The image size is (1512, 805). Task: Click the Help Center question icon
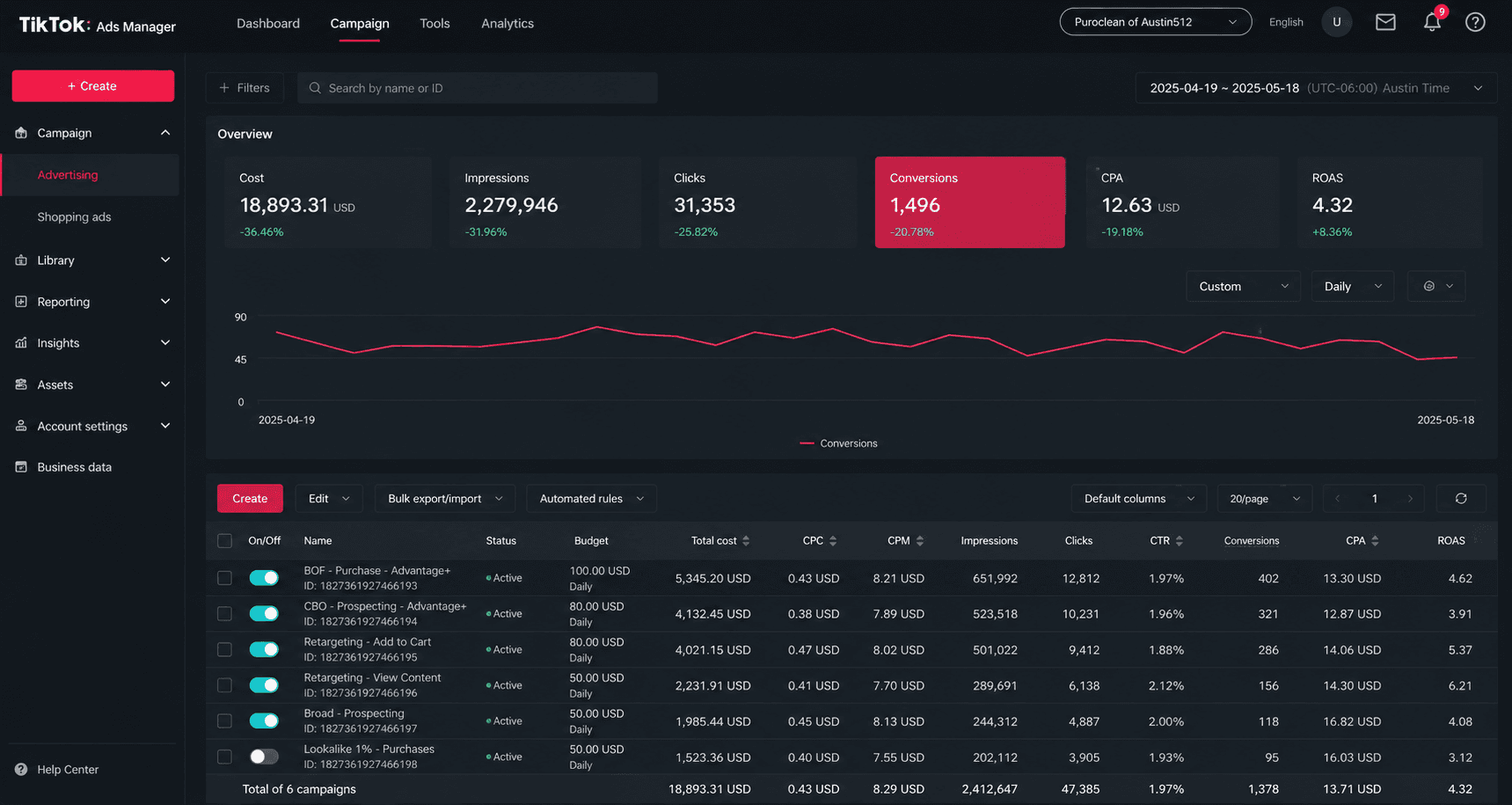click(x=21, y=769)
